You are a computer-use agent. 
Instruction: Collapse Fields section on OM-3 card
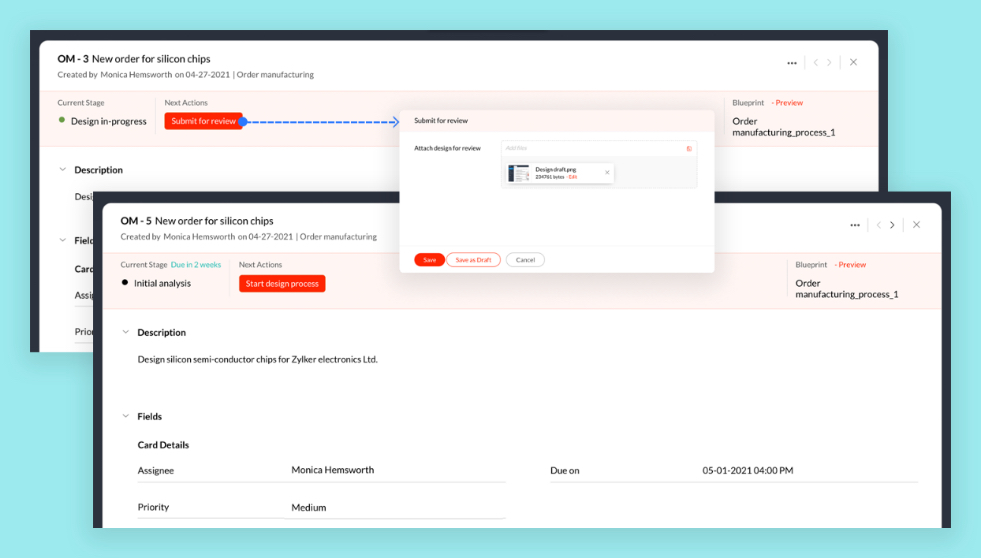click(x=63, y=240)
